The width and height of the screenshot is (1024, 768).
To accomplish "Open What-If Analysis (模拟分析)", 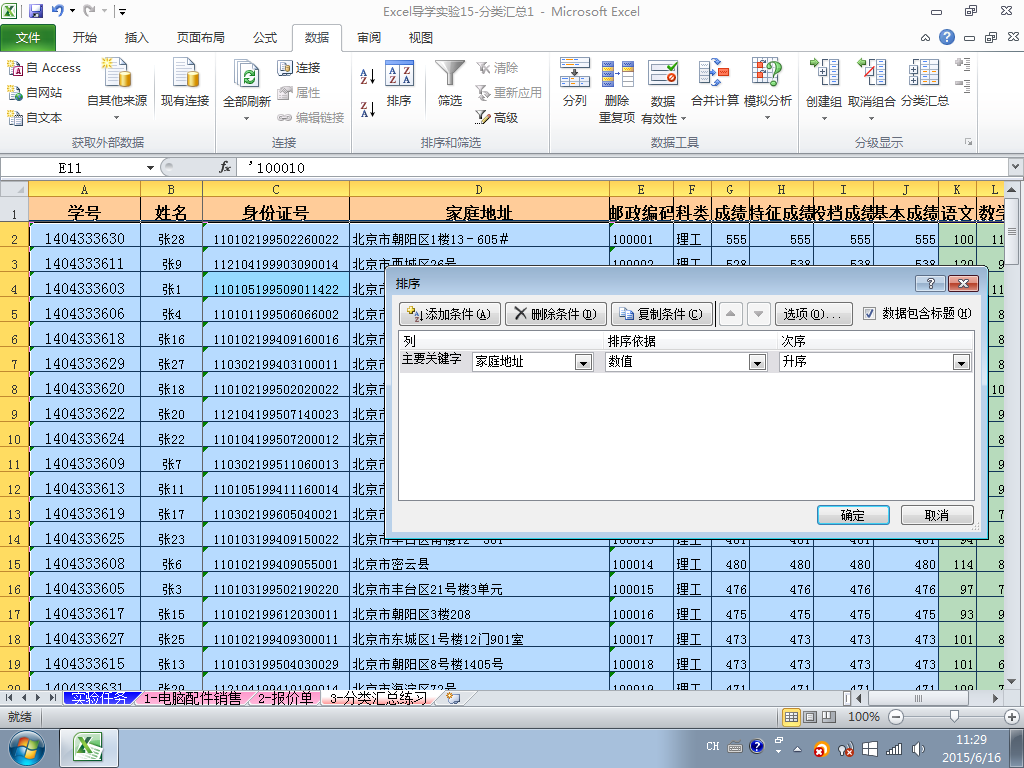I will tap(767, 89).
